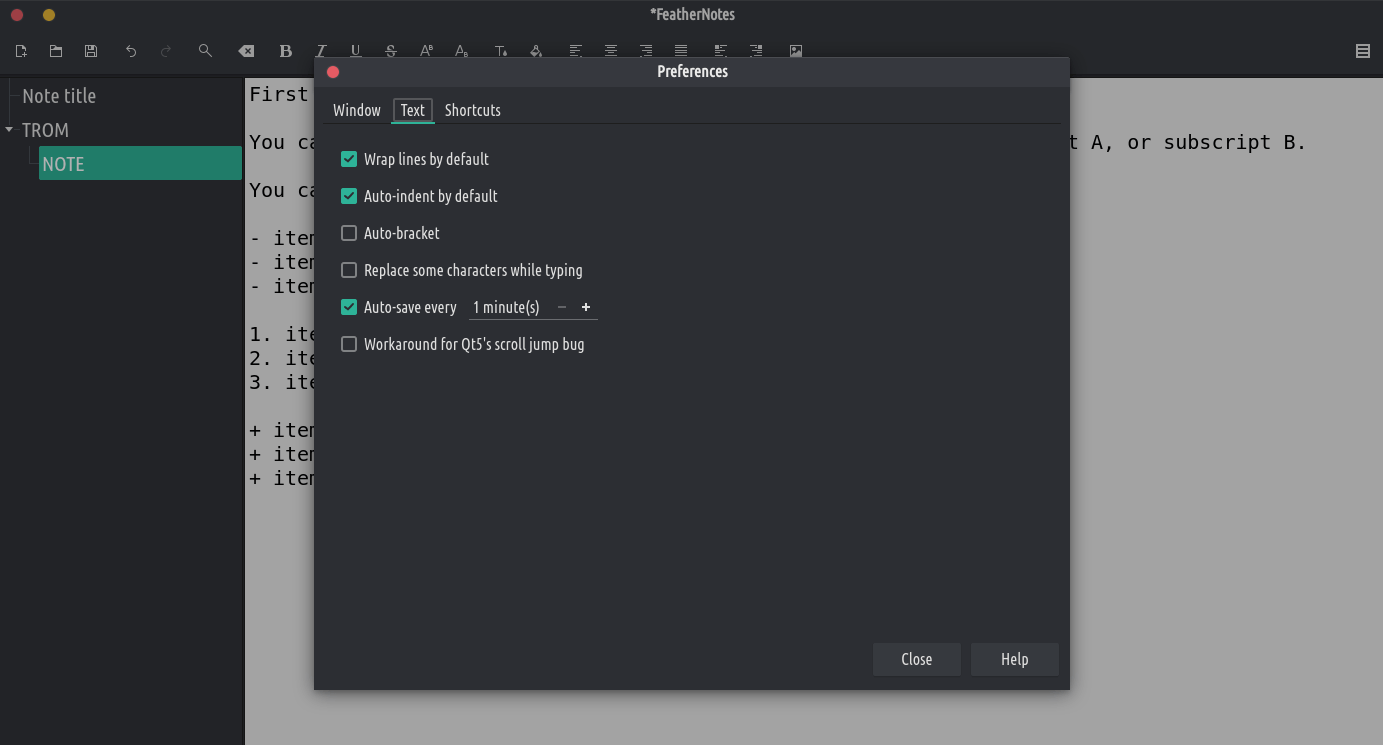
Task: Open the hamburger menu at top right
Action: [x=1362, y=51]
